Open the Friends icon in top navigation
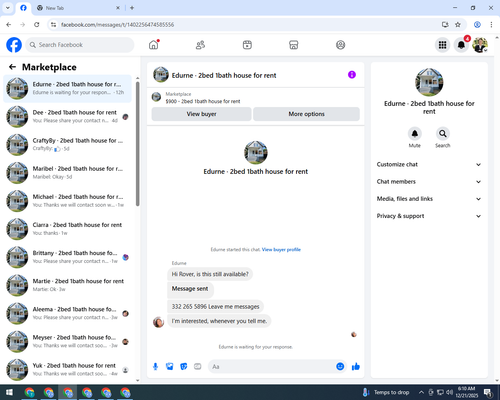 coord(200,45)
